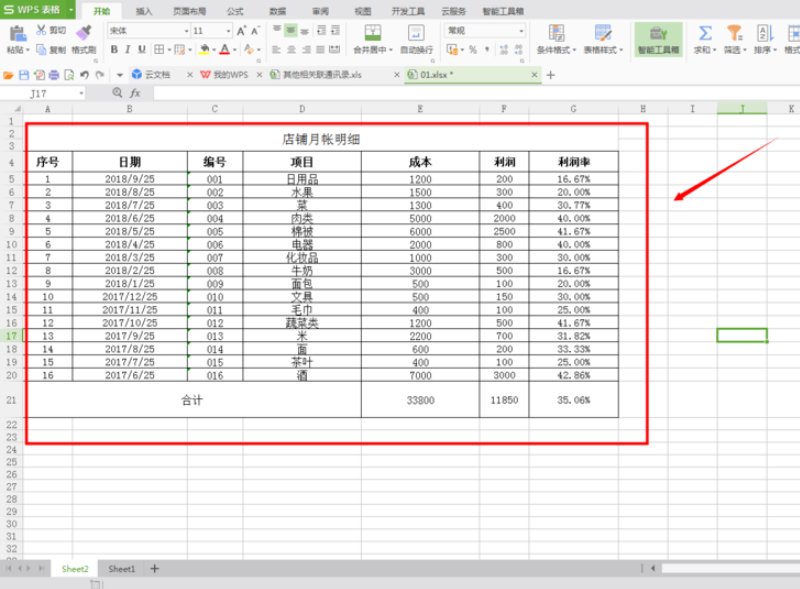
Task: Click the AutoSum (求和) sigma icon
Action: pos(705,33)
